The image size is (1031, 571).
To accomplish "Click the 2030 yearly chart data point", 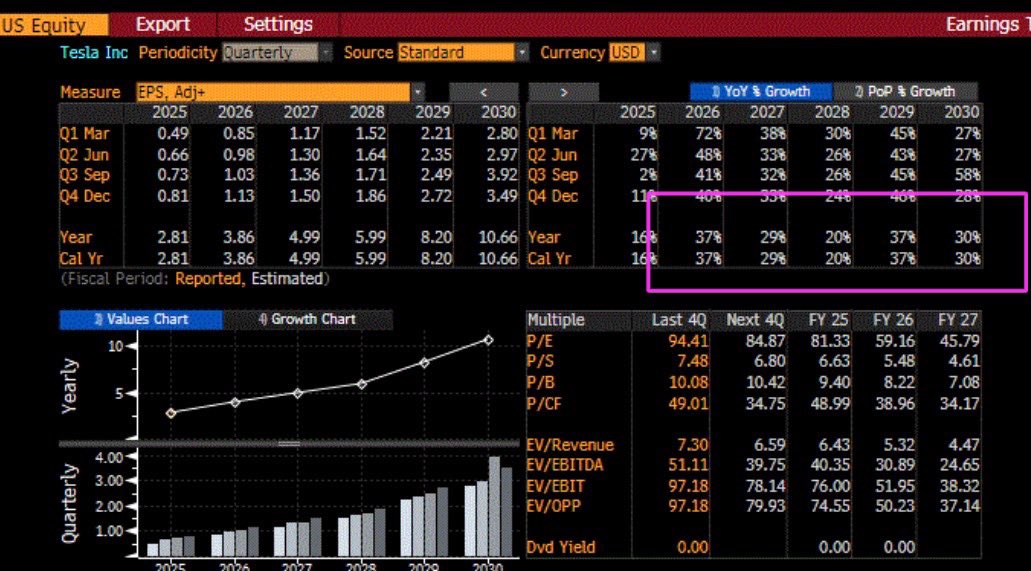I will pos(488,340).
